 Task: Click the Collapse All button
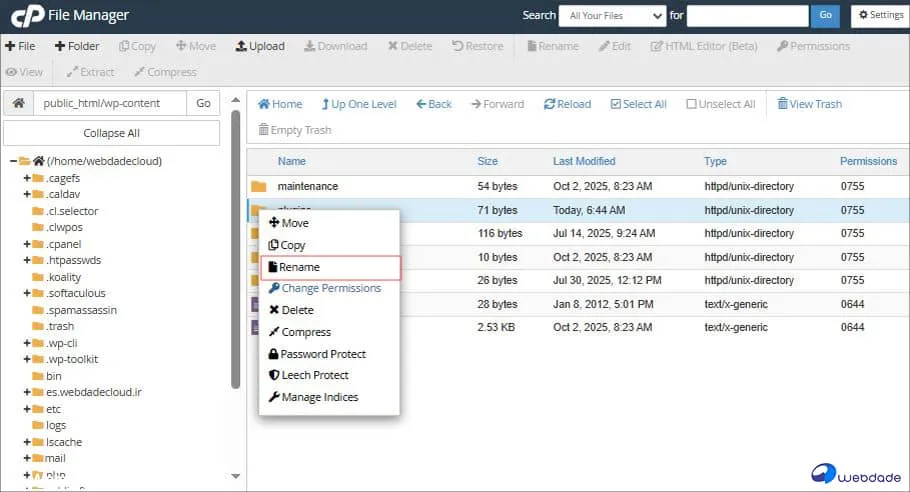111,133
